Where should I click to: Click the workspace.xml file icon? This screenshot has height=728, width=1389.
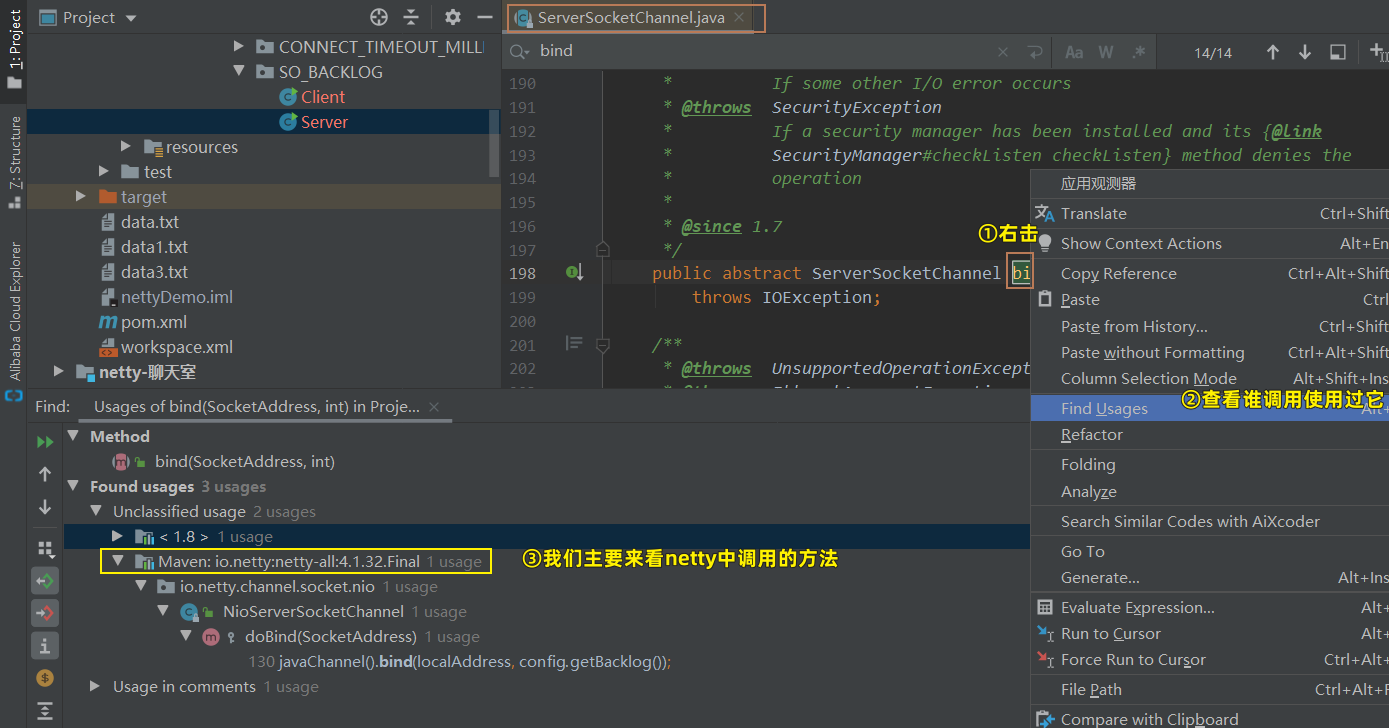[x=108, y=347]
